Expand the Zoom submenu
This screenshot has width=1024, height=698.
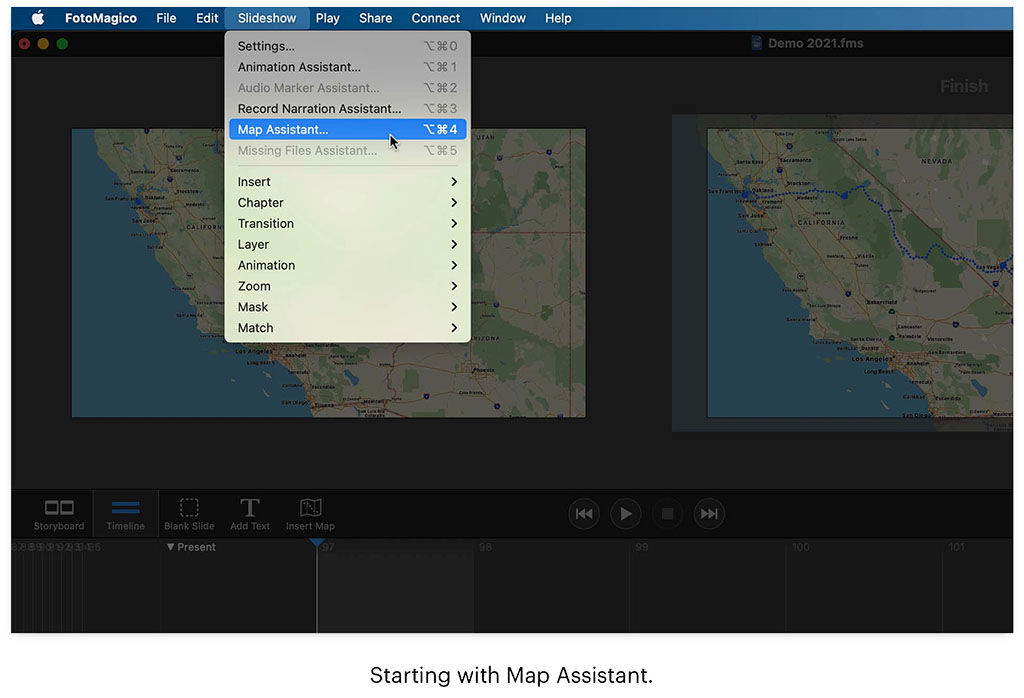(x=347, y=287)
